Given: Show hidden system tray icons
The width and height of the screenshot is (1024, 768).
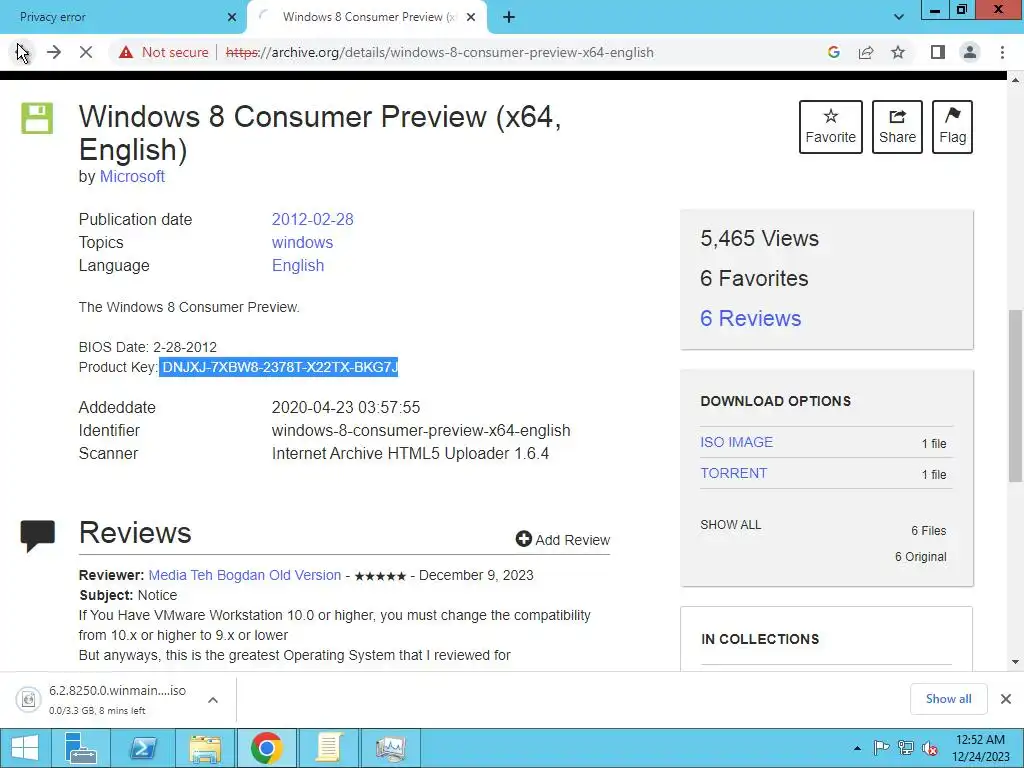Looking at the screenshot, I should tap(857, 748).
